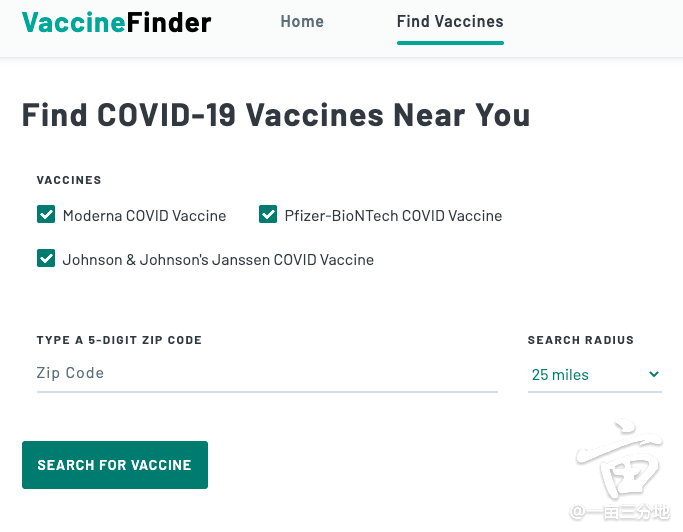Toggle the Pfizer-BioNTech COVID Vaccine checkbox
The height and width of the screenshot is (532, 683).
267,214
